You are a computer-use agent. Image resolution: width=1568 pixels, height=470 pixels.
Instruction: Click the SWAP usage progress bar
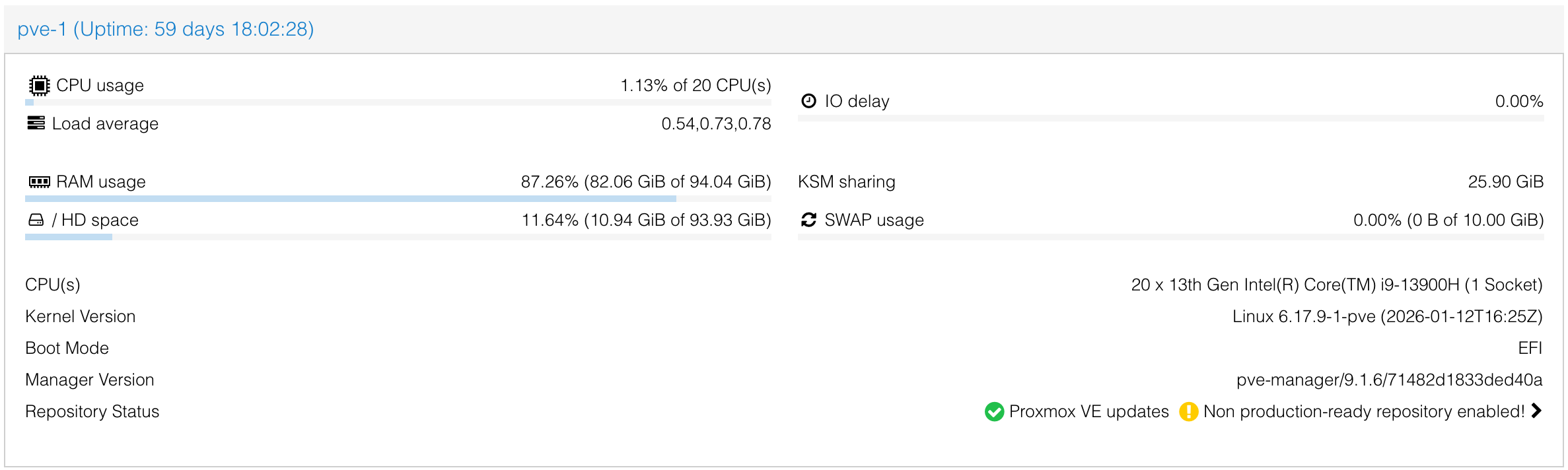click(1171, 237)
